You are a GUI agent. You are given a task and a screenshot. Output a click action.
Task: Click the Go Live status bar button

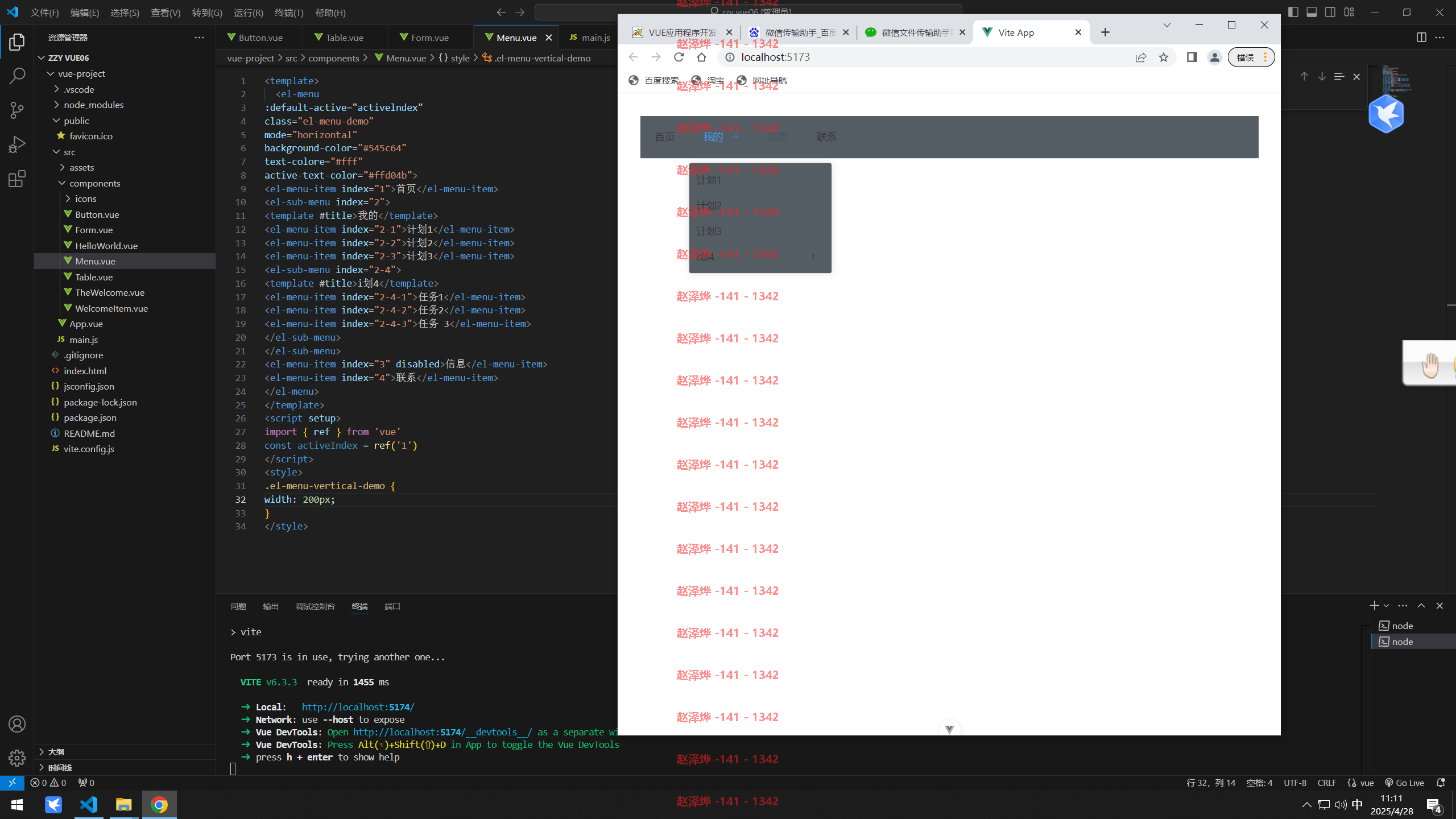(1404, 783)
